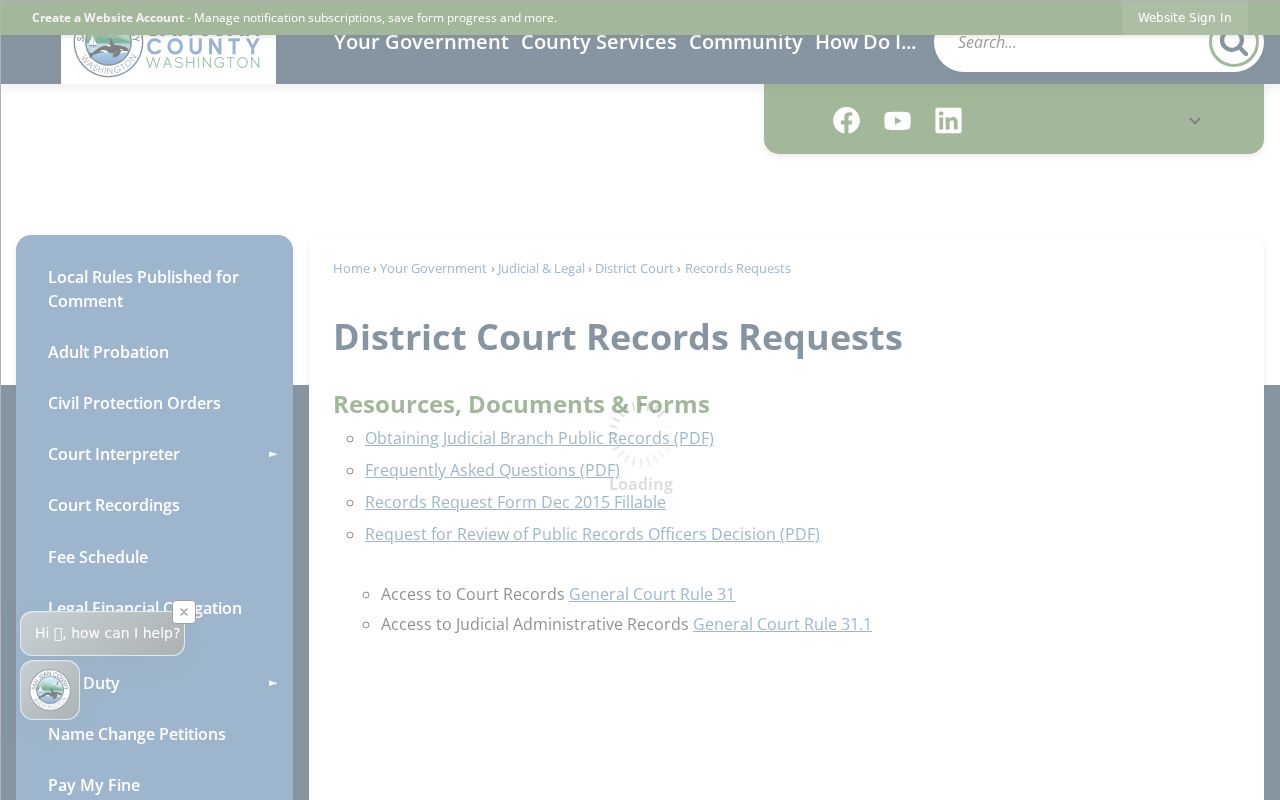The height and width of the screenshot is (800, 1280).
Task: Open District Court breadcrumb link
Action: point(634,268)
